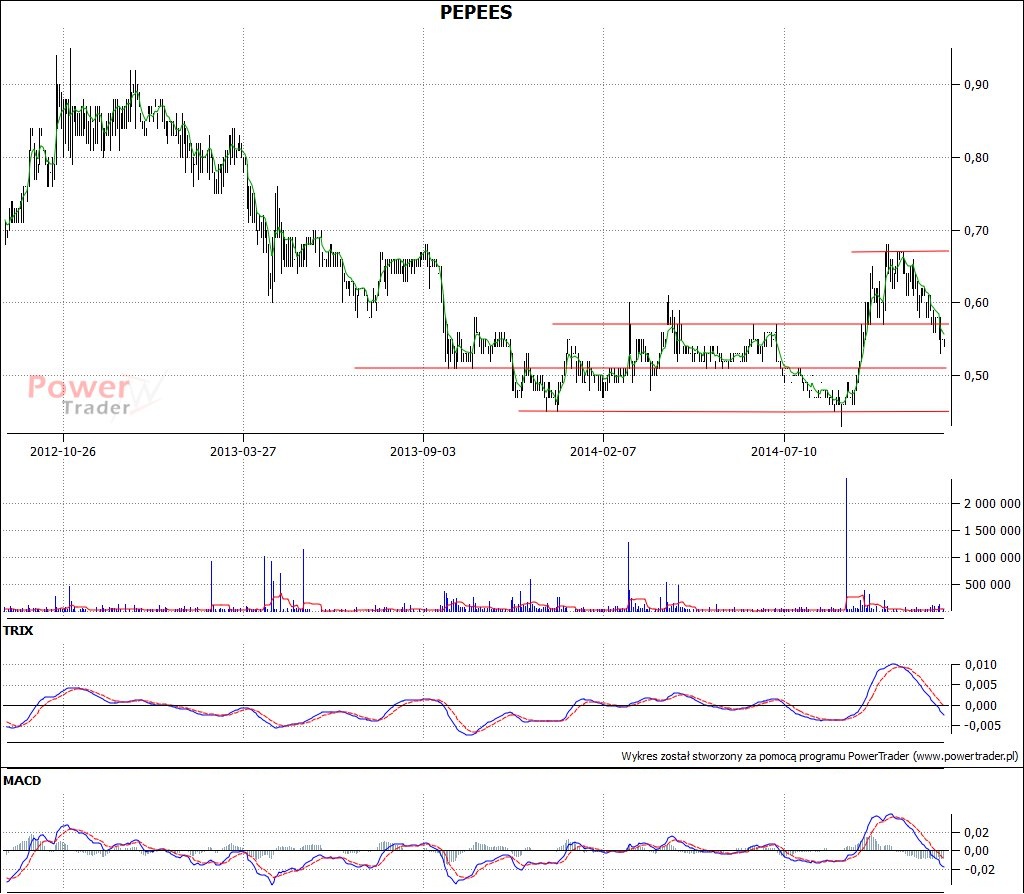Screen dimensions: 1024x894
Task: Select the 2014-02-07 date label
Action: [x=603, y=451]
